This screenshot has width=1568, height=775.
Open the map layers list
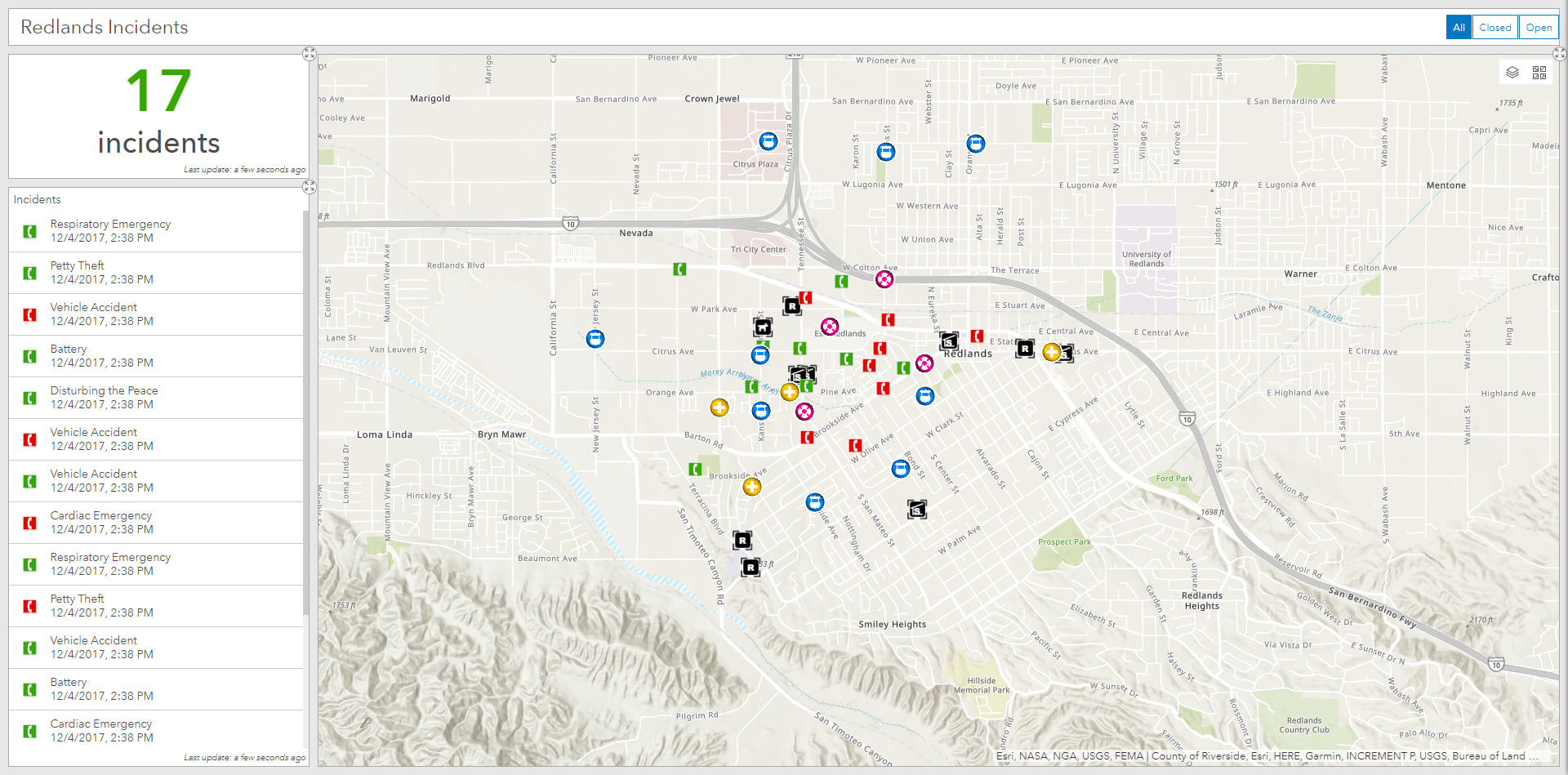click(x=1512, y=72)
